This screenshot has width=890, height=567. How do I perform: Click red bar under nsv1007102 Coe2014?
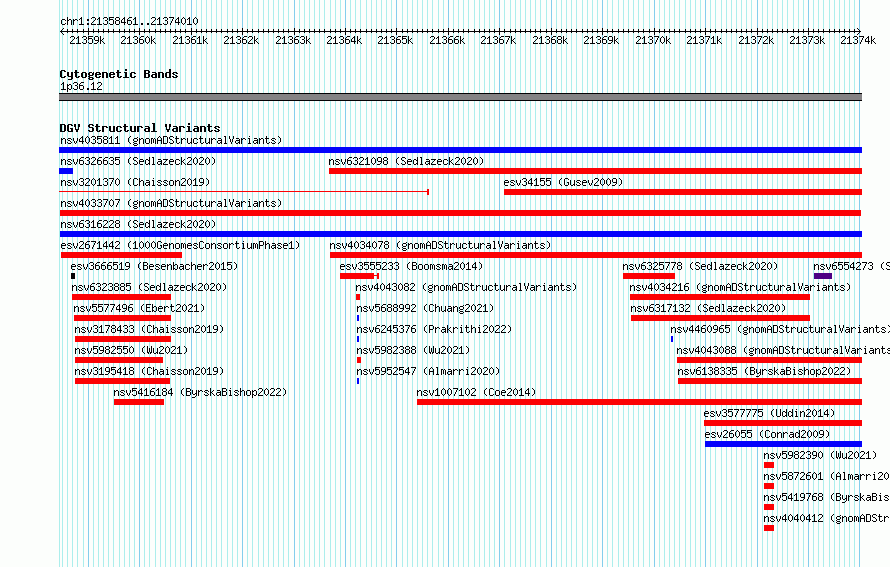click(639, 402)
